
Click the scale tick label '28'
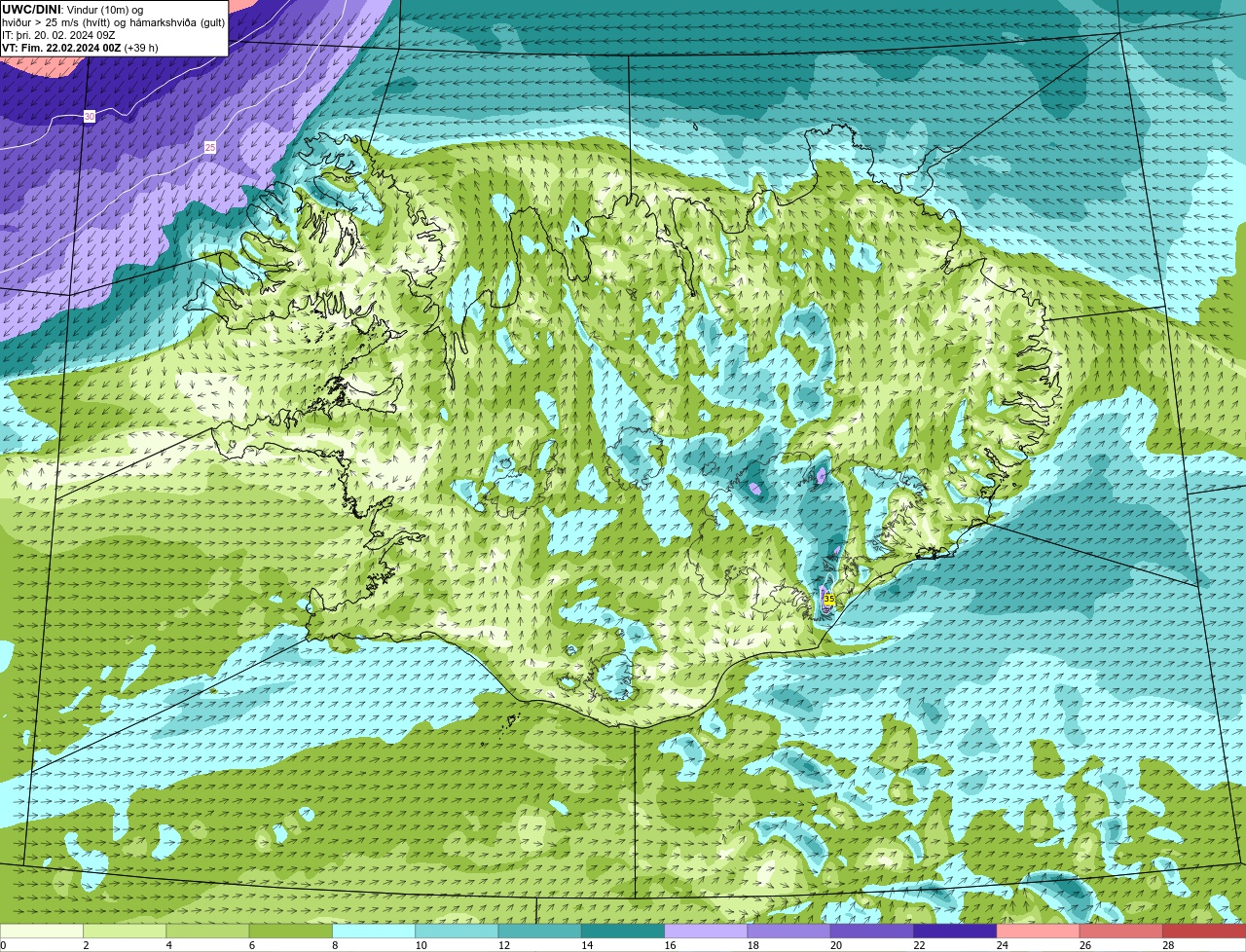1168,945
